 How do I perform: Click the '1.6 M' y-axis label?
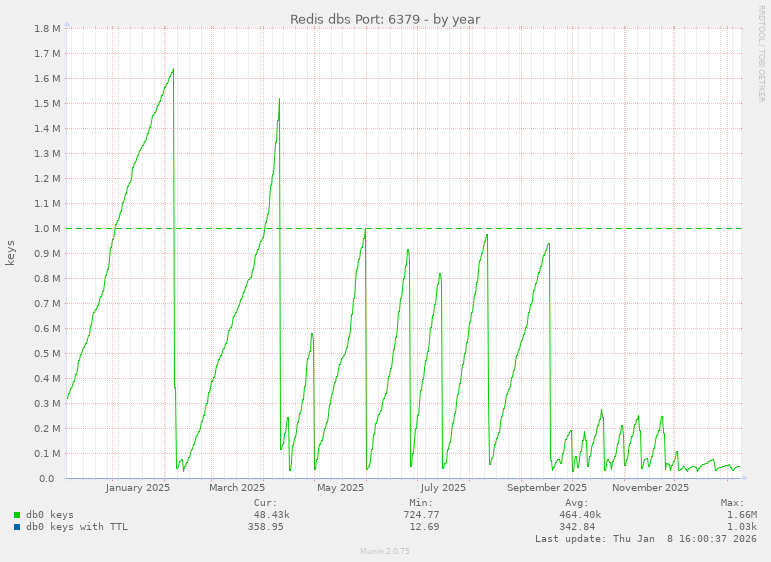click(x=47, y=79)
